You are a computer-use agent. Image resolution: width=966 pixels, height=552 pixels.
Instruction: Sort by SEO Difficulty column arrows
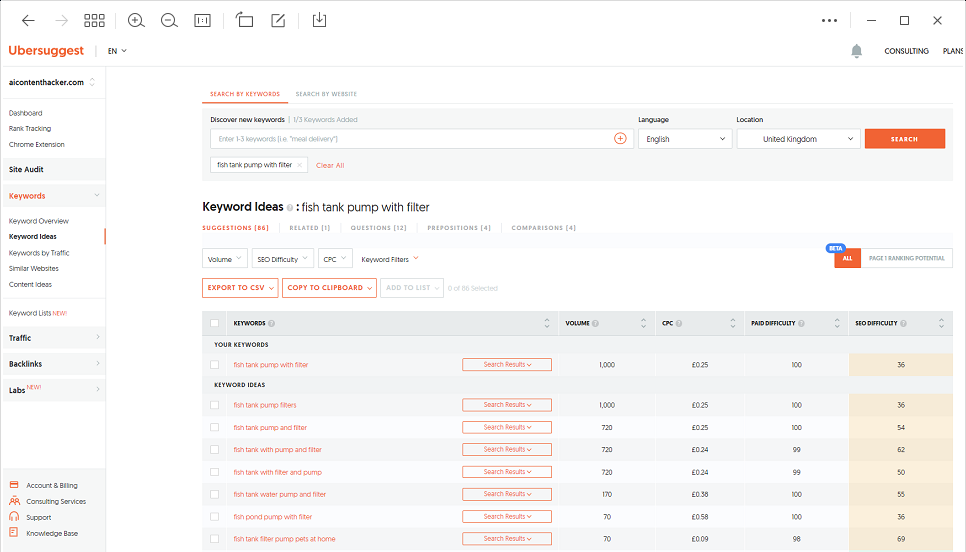tap(941, 323)
